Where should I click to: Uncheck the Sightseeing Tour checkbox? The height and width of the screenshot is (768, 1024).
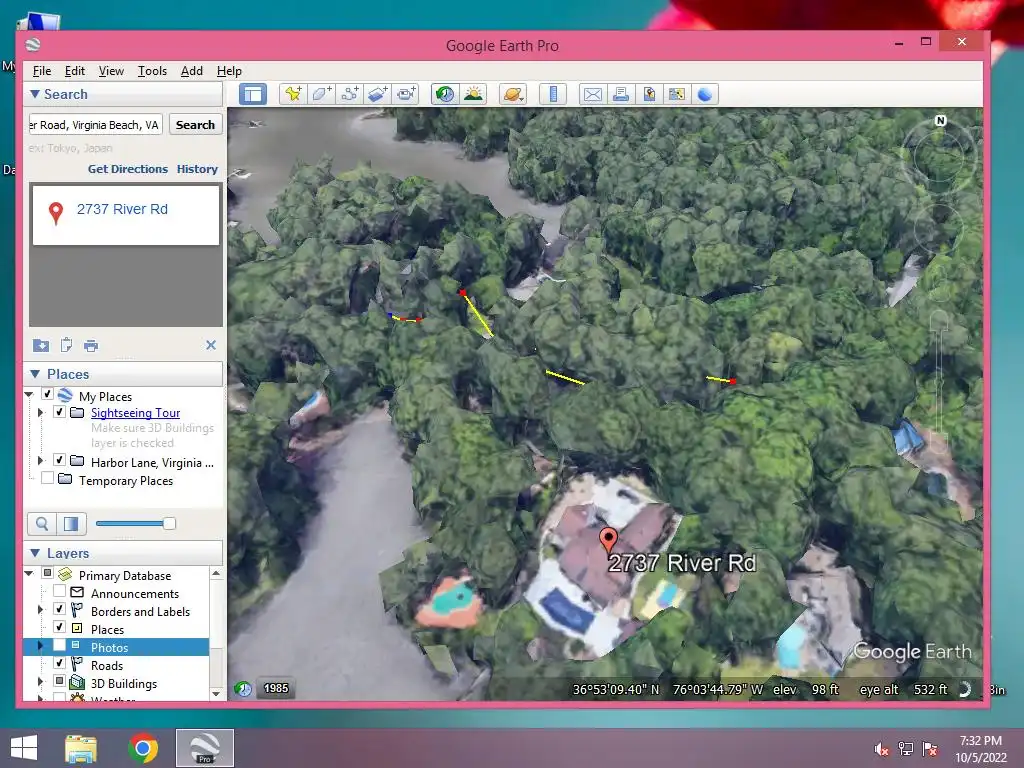point(59,412)
